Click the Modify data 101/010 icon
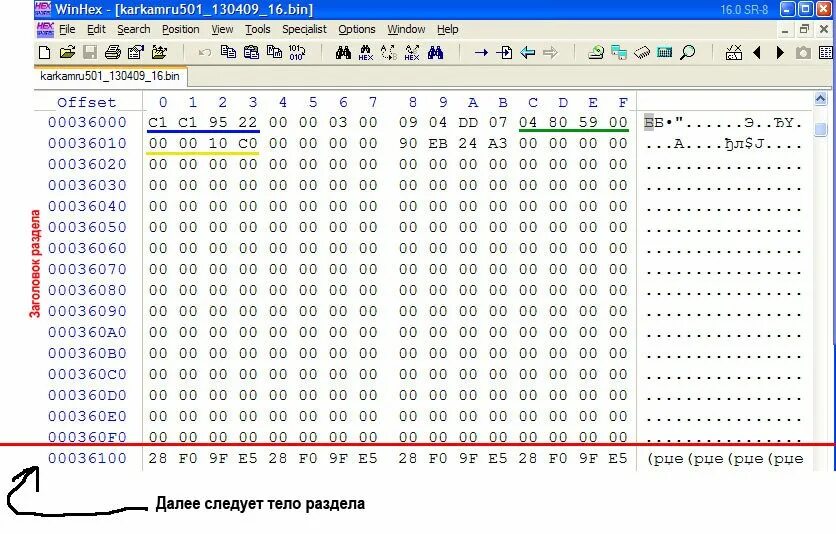Viewport: 836px width, 534px height. 297,52
